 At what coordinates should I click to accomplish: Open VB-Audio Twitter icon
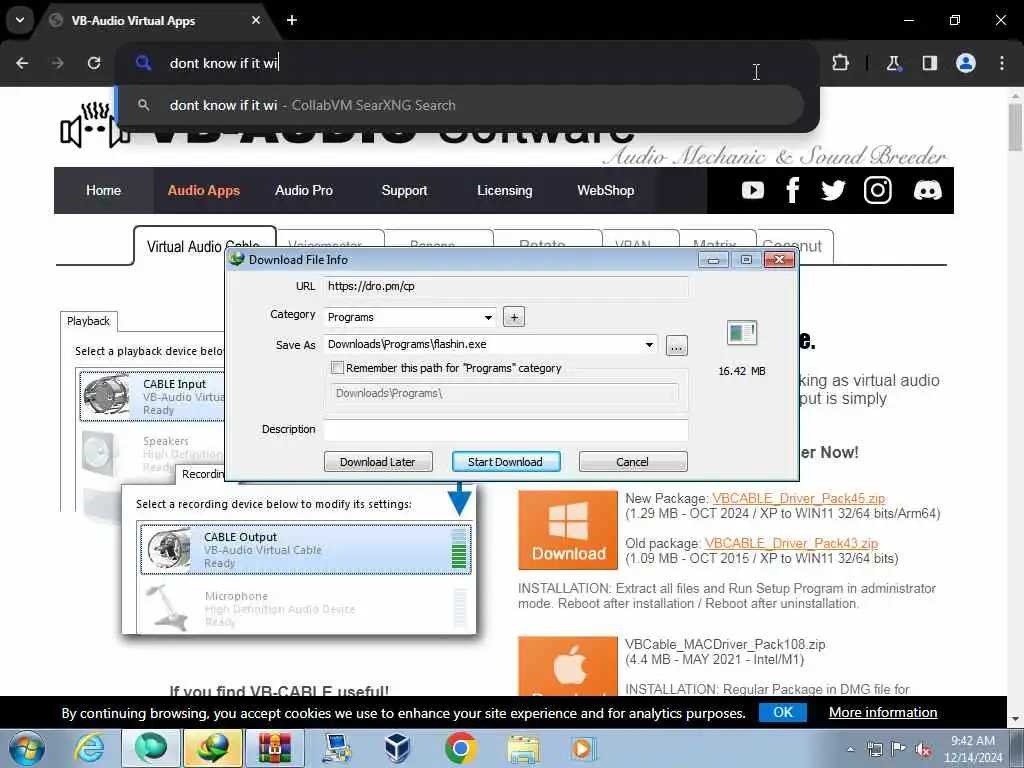[833, 190]
